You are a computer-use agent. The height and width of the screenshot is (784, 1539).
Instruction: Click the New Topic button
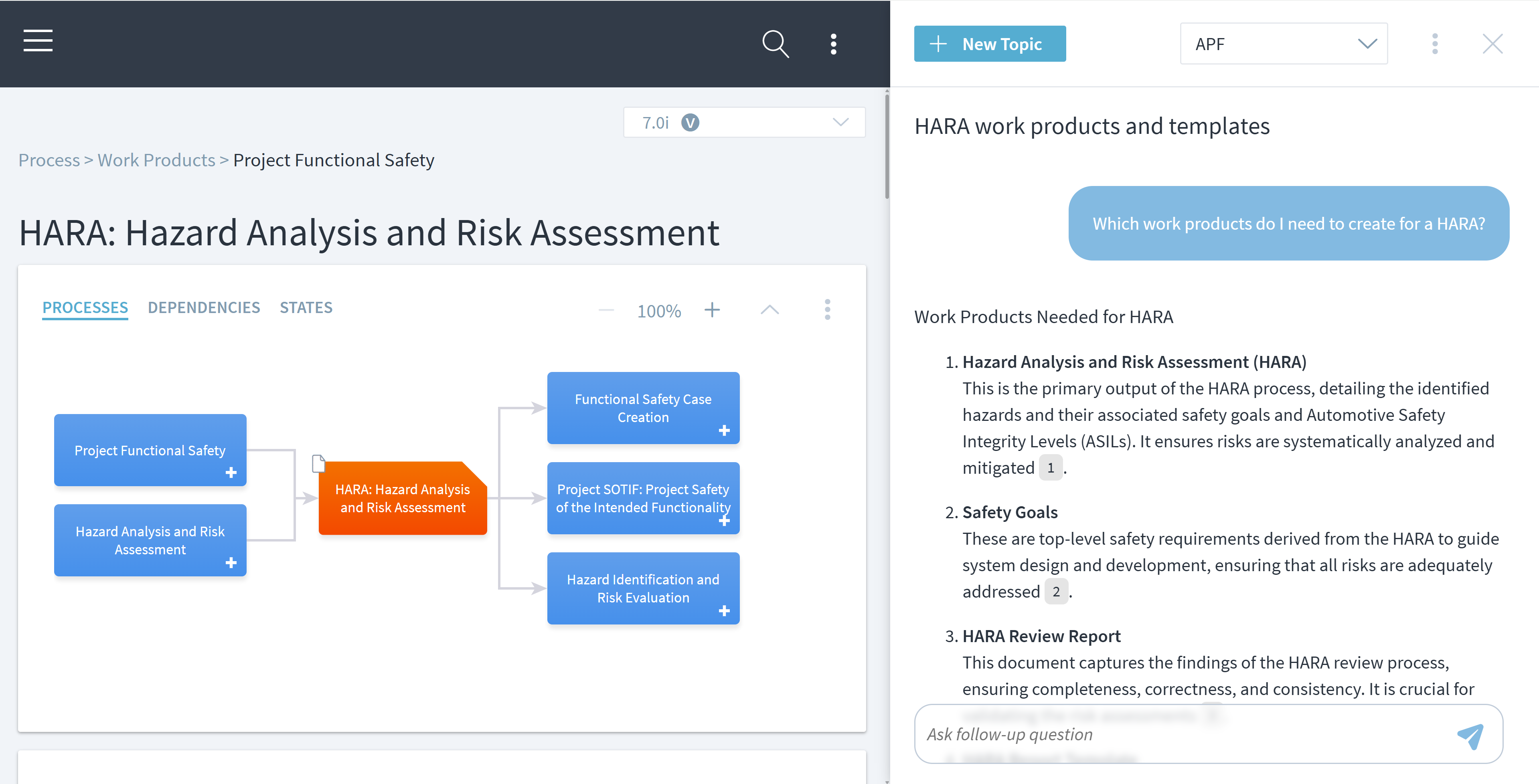[x=989, y=44]
